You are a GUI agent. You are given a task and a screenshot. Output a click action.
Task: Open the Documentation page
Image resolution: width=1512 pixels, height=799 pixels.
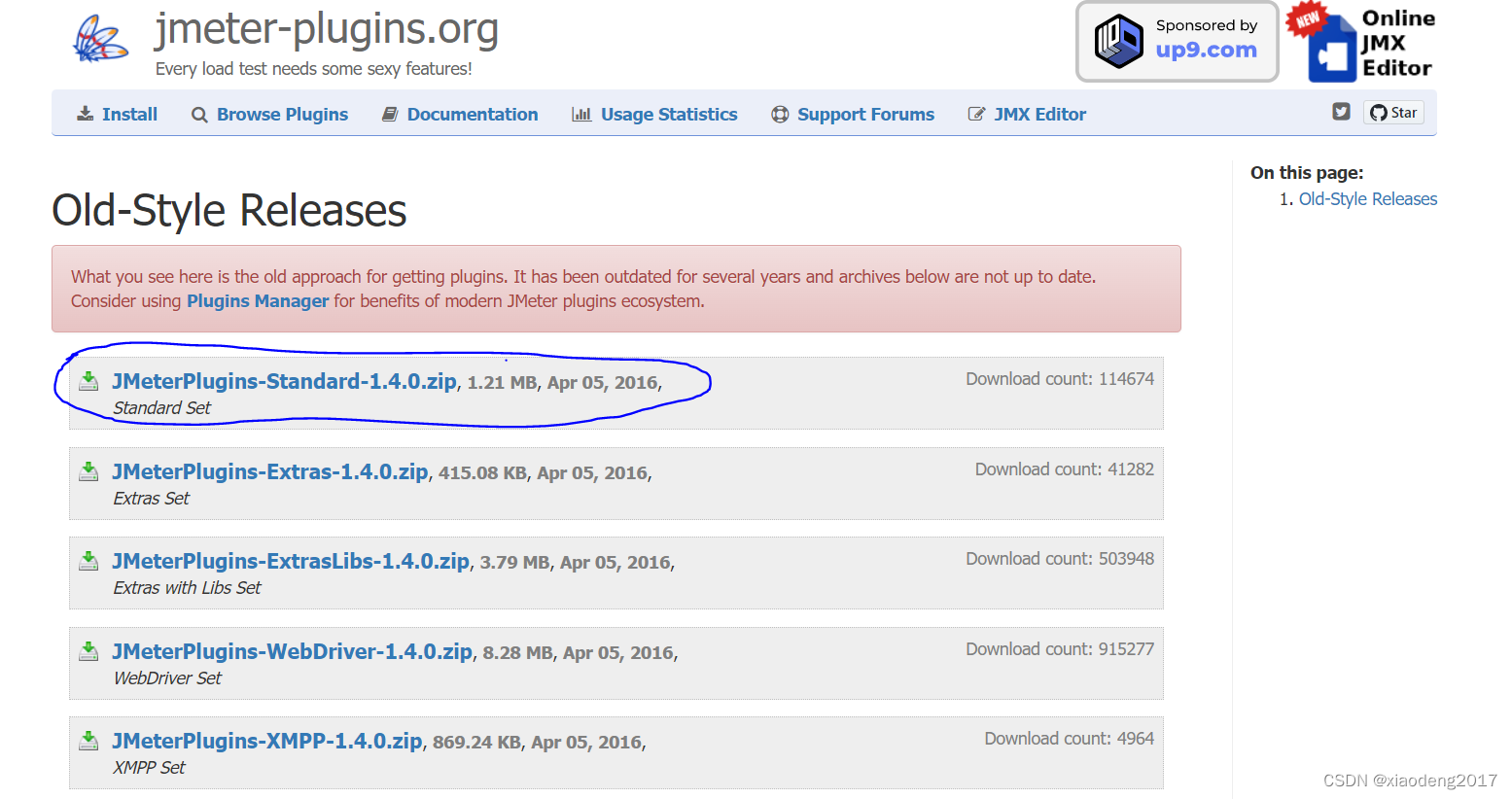point(460,115)
